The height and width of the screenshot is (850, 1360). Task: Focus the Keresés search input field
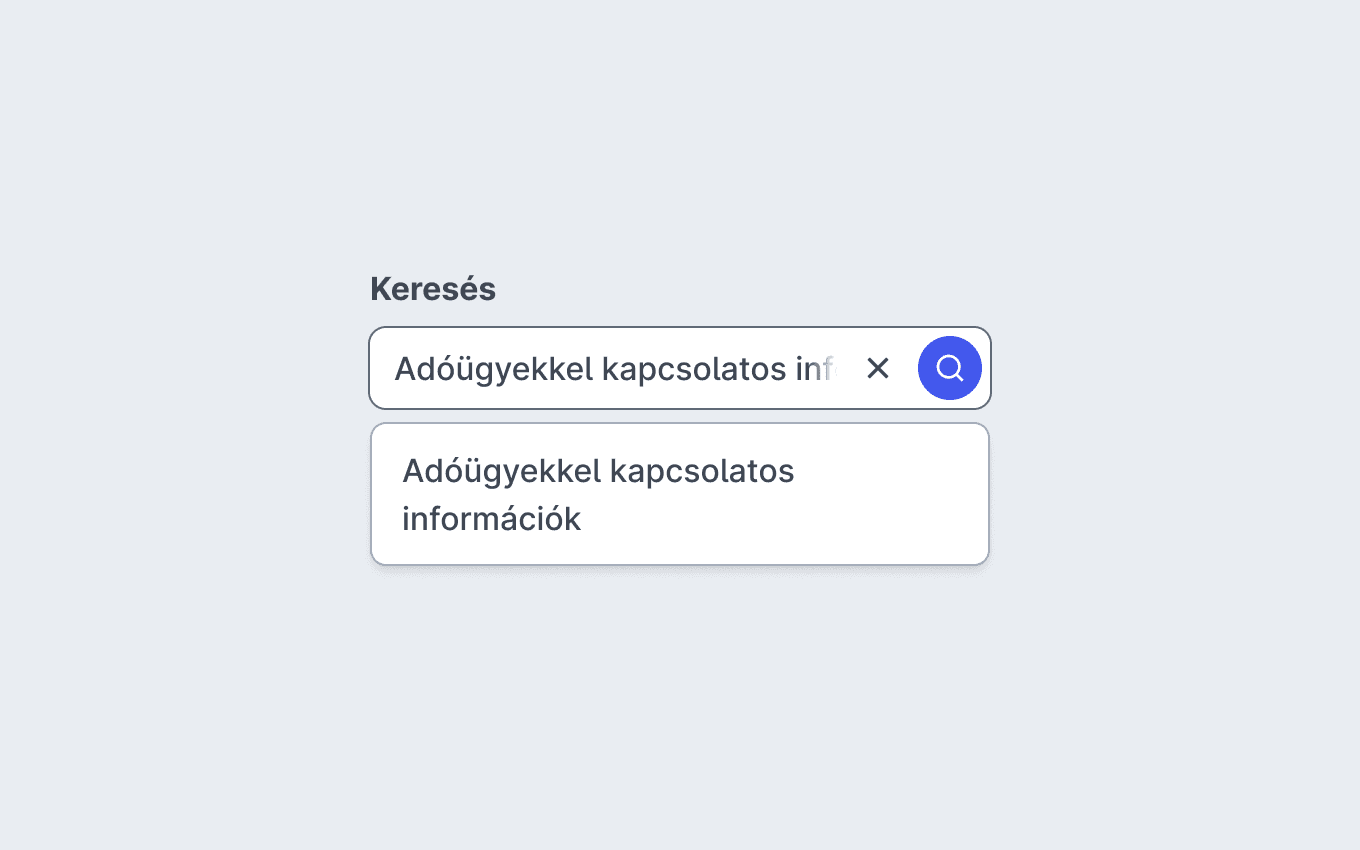point(614,368)
